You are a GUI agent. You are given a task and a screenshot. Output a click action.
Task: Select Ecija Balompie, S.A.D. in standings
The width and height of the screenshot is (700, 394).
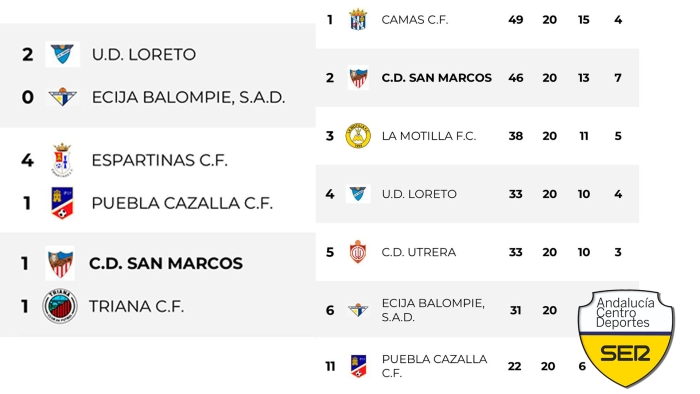433,310
